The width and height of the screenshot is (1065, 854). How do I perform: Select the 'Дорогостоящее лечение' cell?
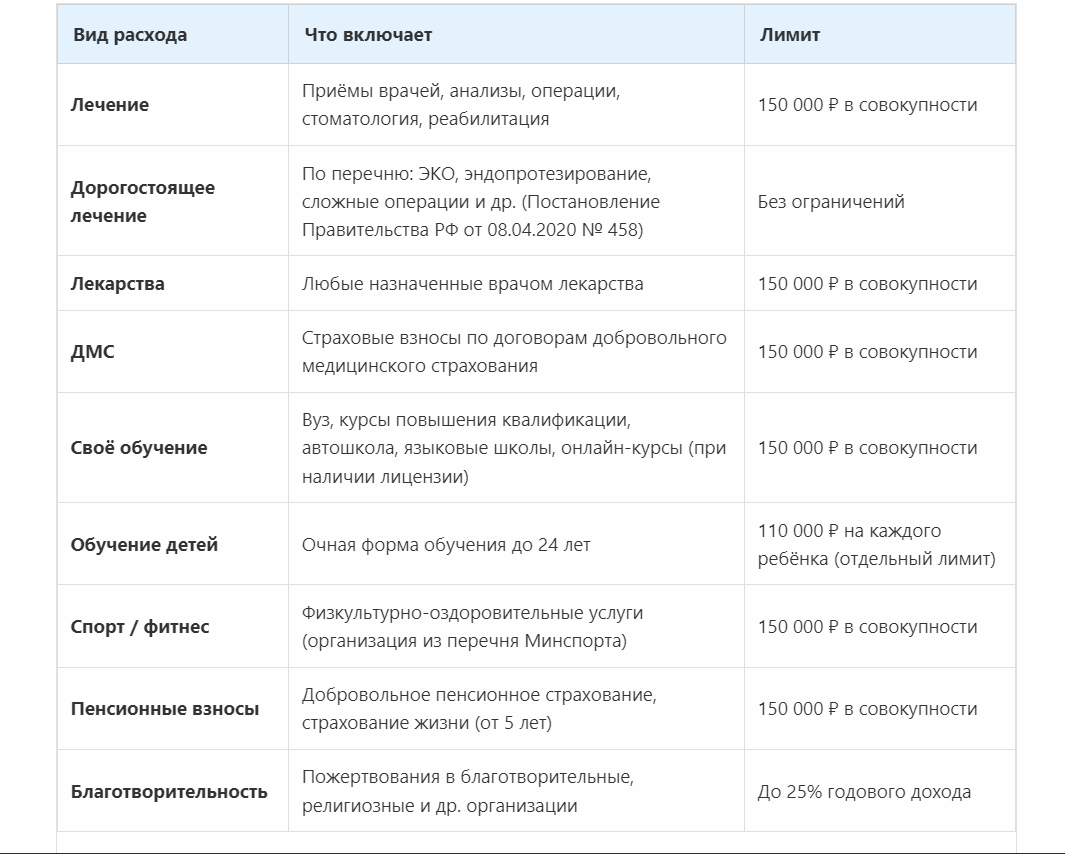tap(143, 201)
